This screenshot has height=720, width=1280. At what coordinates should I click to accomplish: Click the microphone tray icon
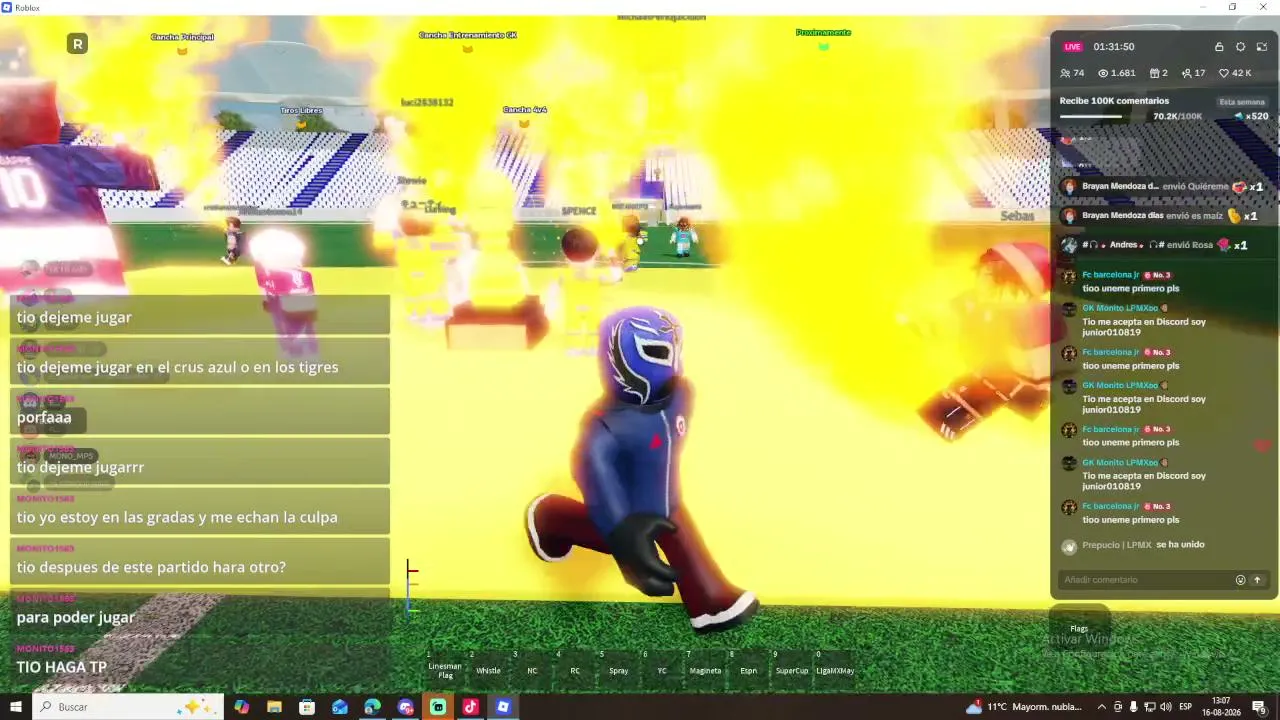coord(1133,707)
